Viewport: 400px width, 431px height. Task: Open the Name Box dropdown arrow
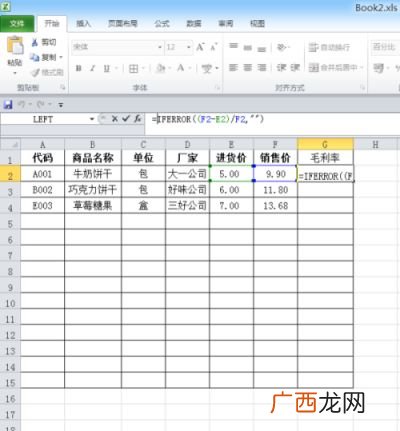[x=92, y=119]
